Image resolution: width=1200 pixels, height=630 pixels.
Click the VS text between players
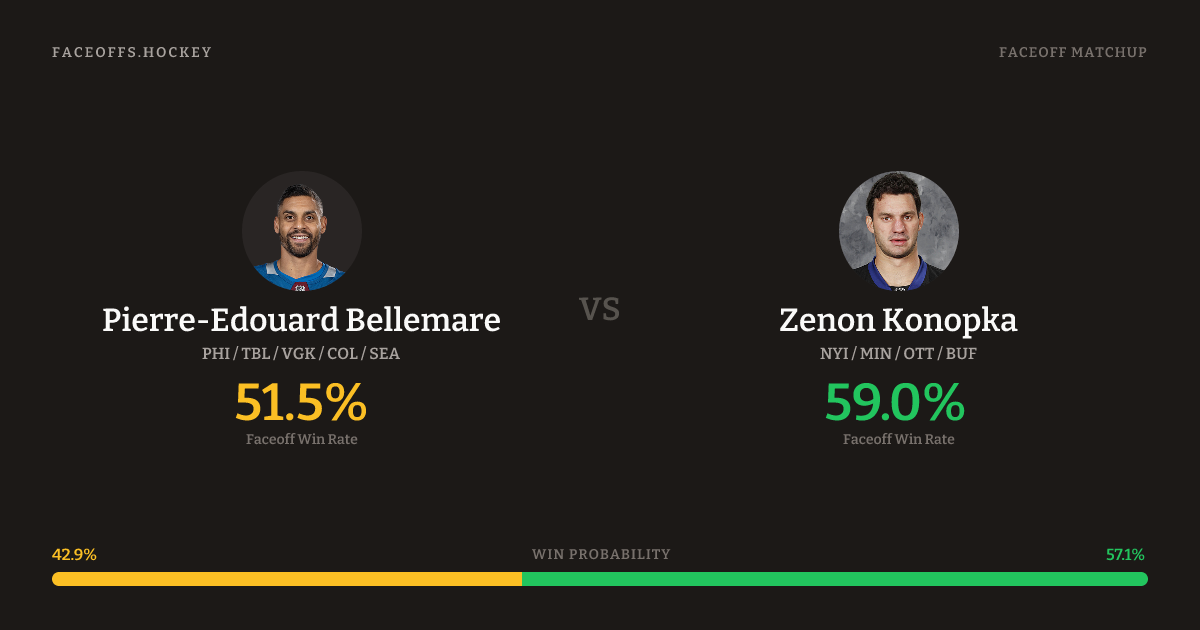click(600, 309)
